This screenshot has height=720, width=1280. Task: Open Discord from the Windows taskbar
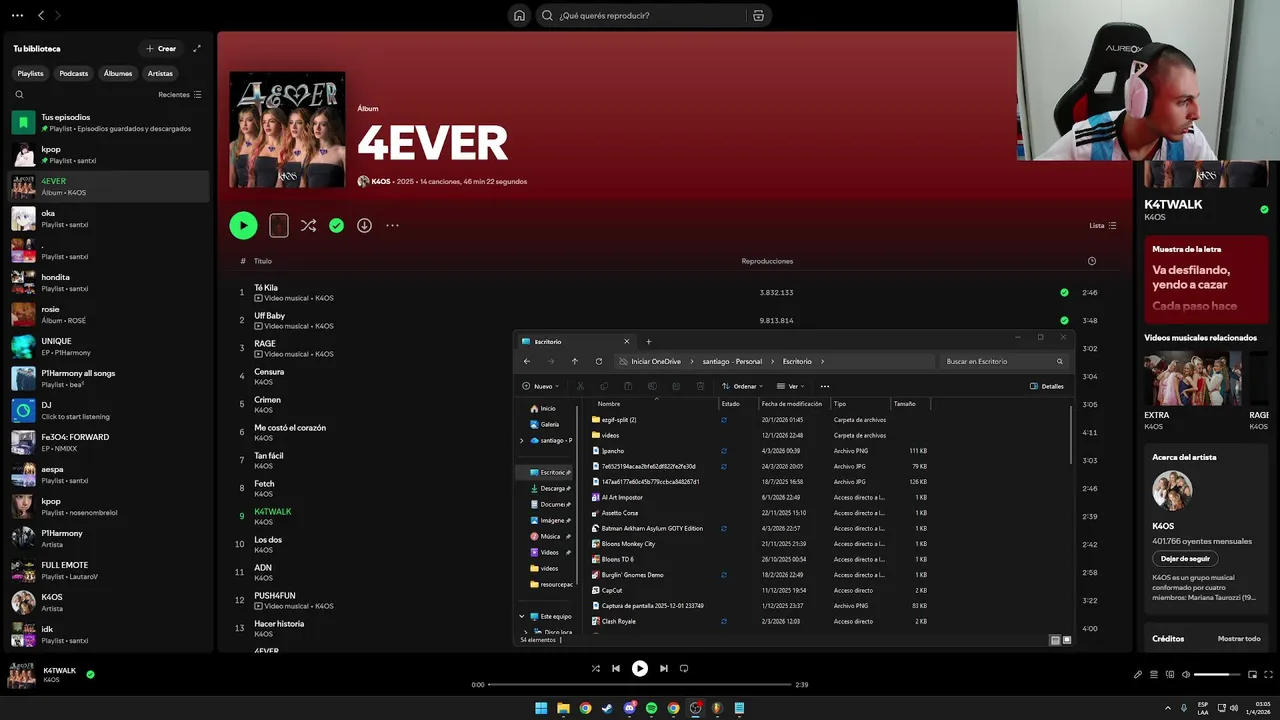(x=629, y=708)
